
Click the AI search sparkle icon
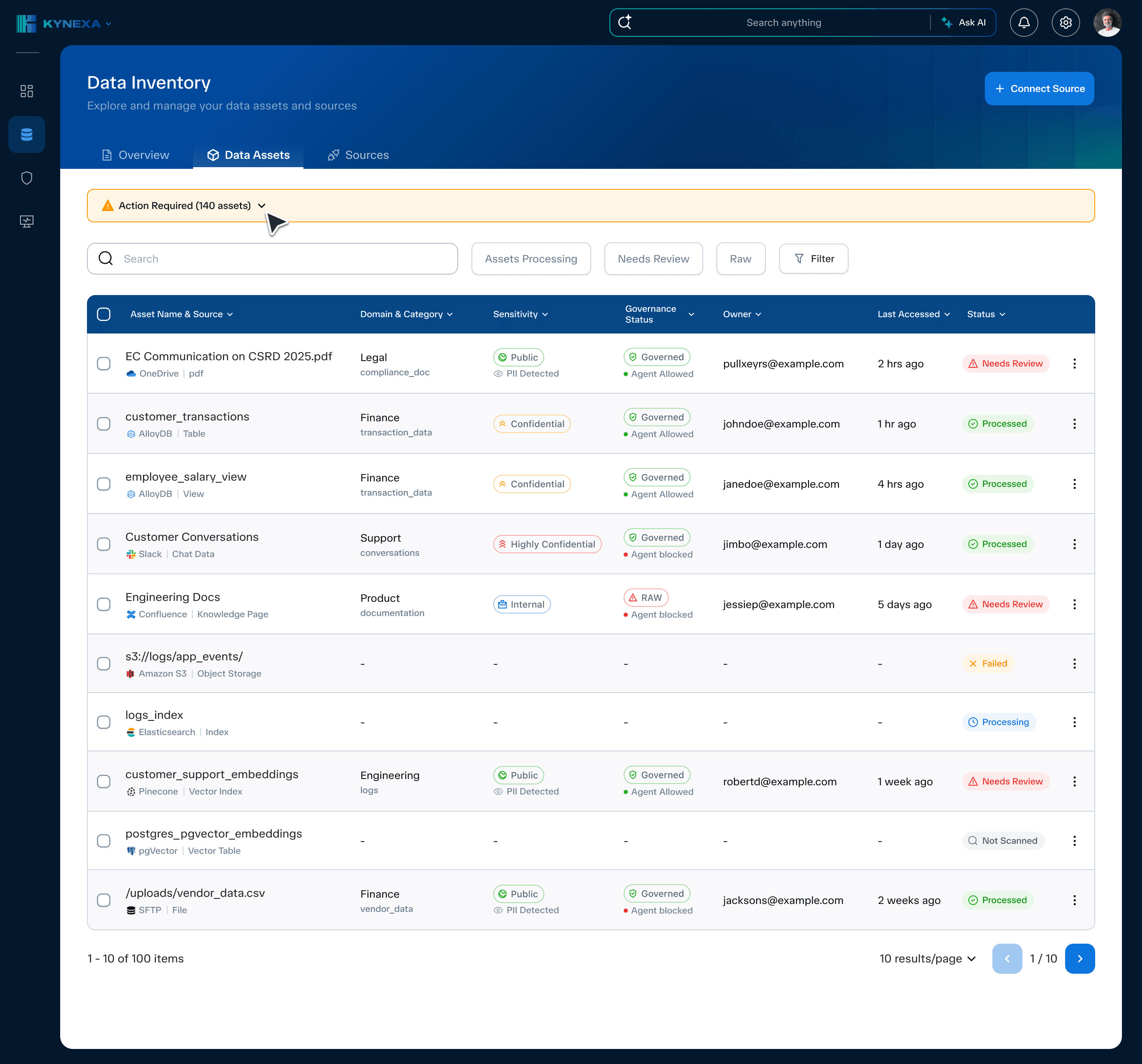click(625, 23)
